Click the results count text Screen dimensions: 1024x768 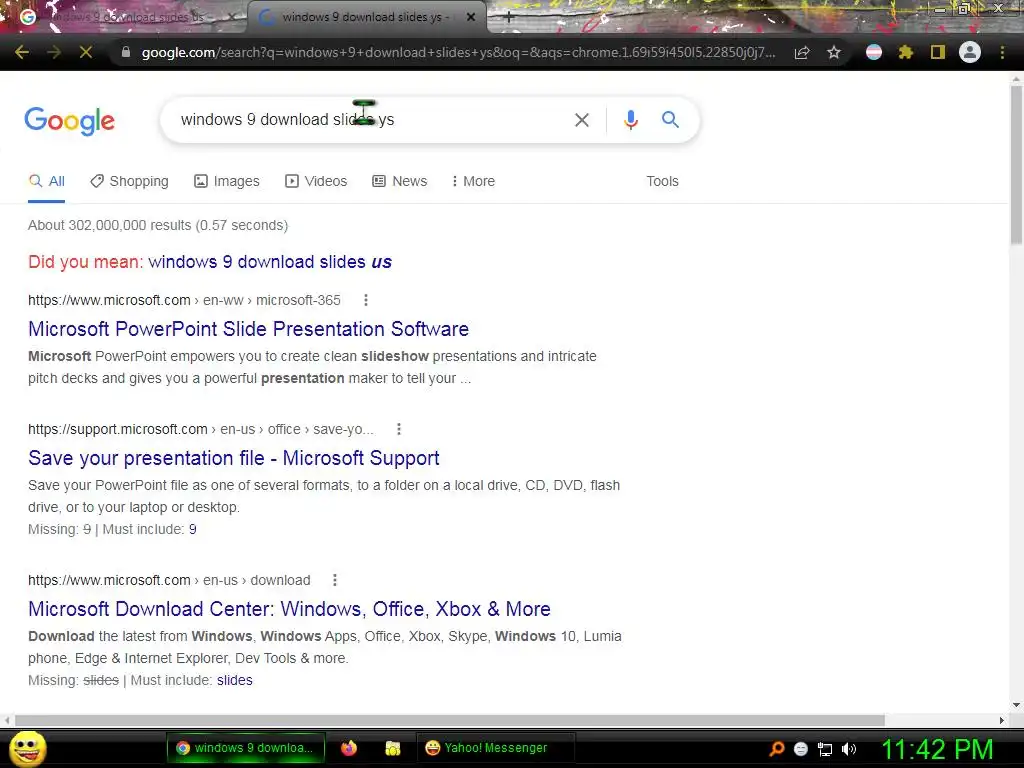[158, 225]
